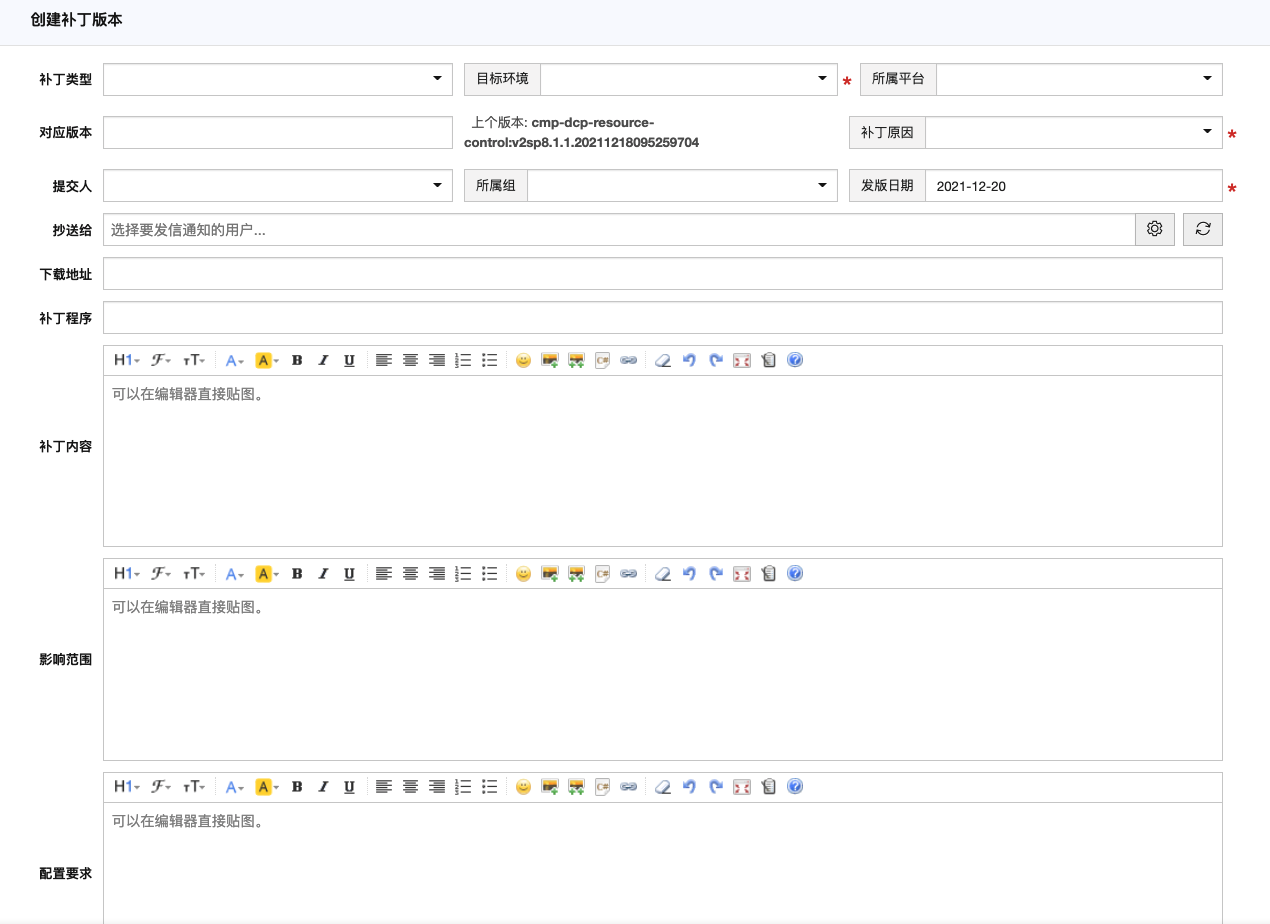
Task: Redo edit in 影响范围 editor
Action: 715,573
